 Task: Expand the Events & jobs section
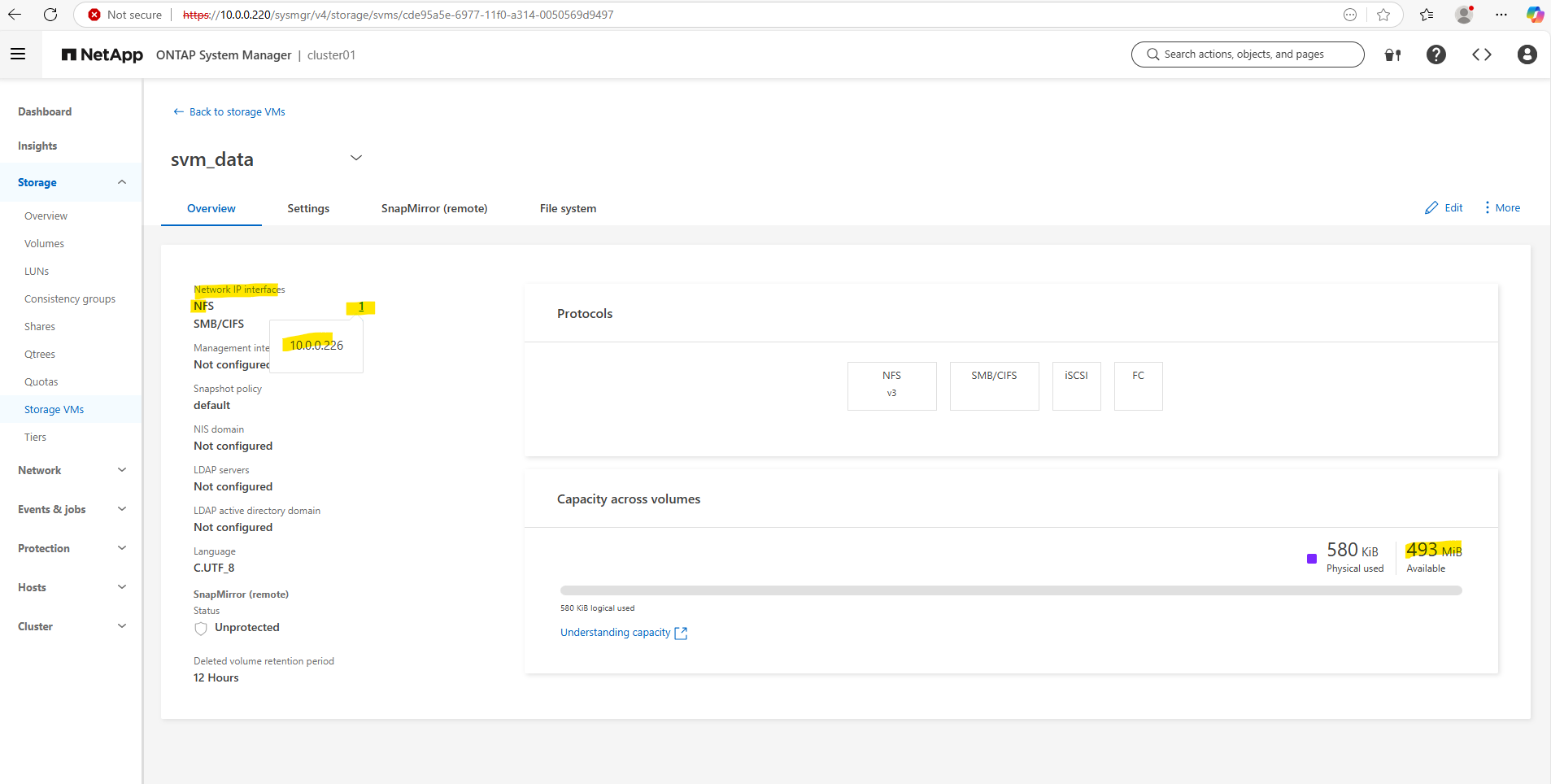pos(122,509)
